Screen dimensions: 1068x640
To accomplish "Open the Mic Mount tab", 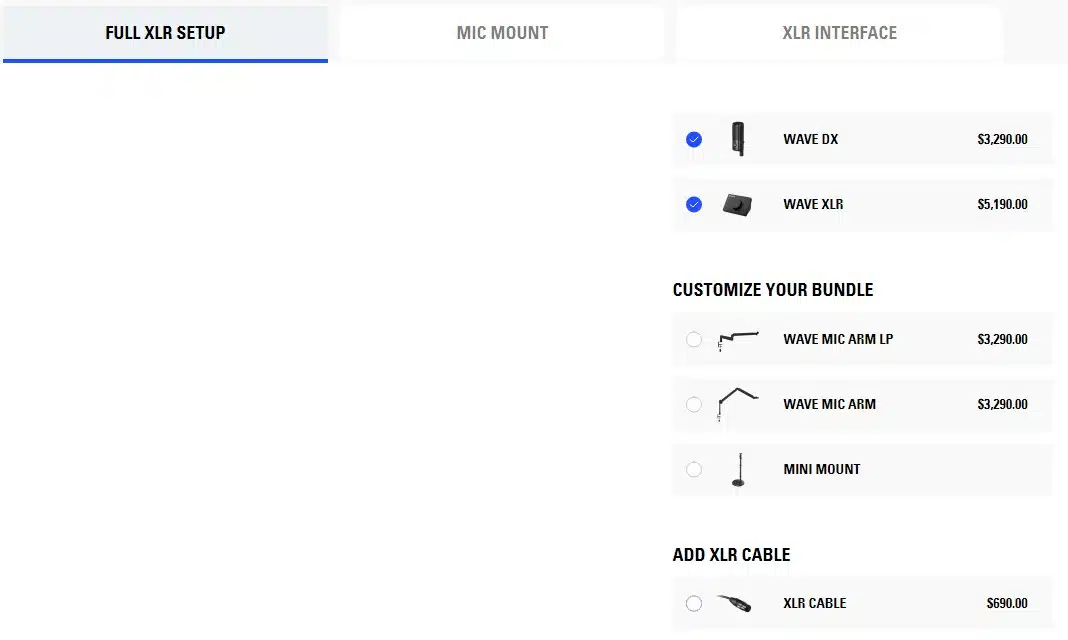I will point(502,33).
